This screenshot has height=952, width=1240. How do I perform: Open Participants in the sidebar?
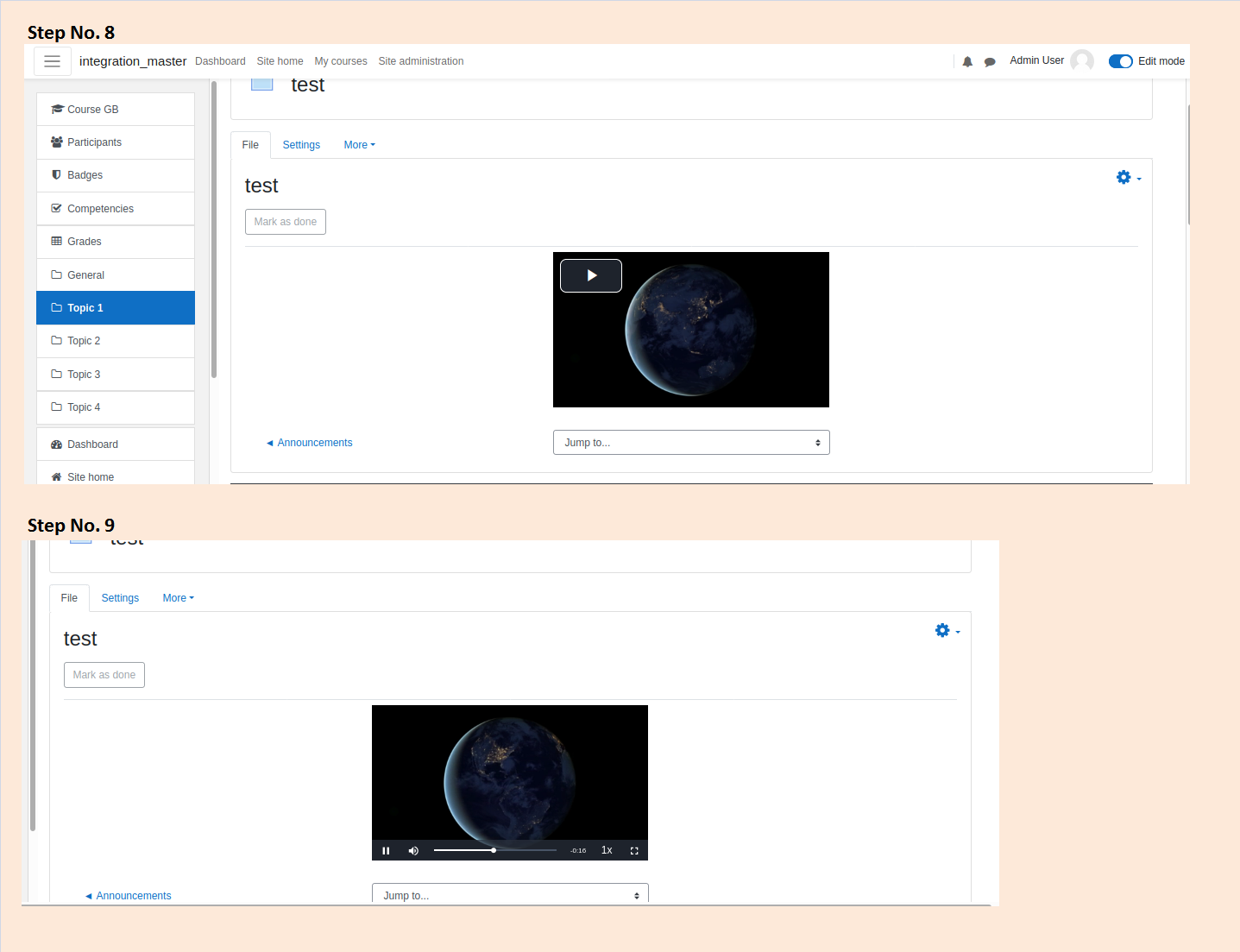tap(116, 142)
